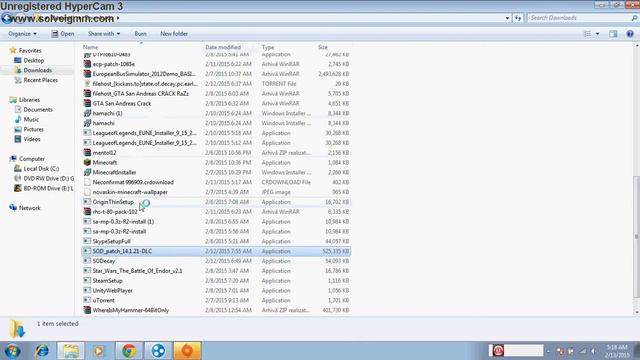Click the taskbar clock
This screenshot has height=360, width=640.
pyautogui.click(x=617, y=351)
